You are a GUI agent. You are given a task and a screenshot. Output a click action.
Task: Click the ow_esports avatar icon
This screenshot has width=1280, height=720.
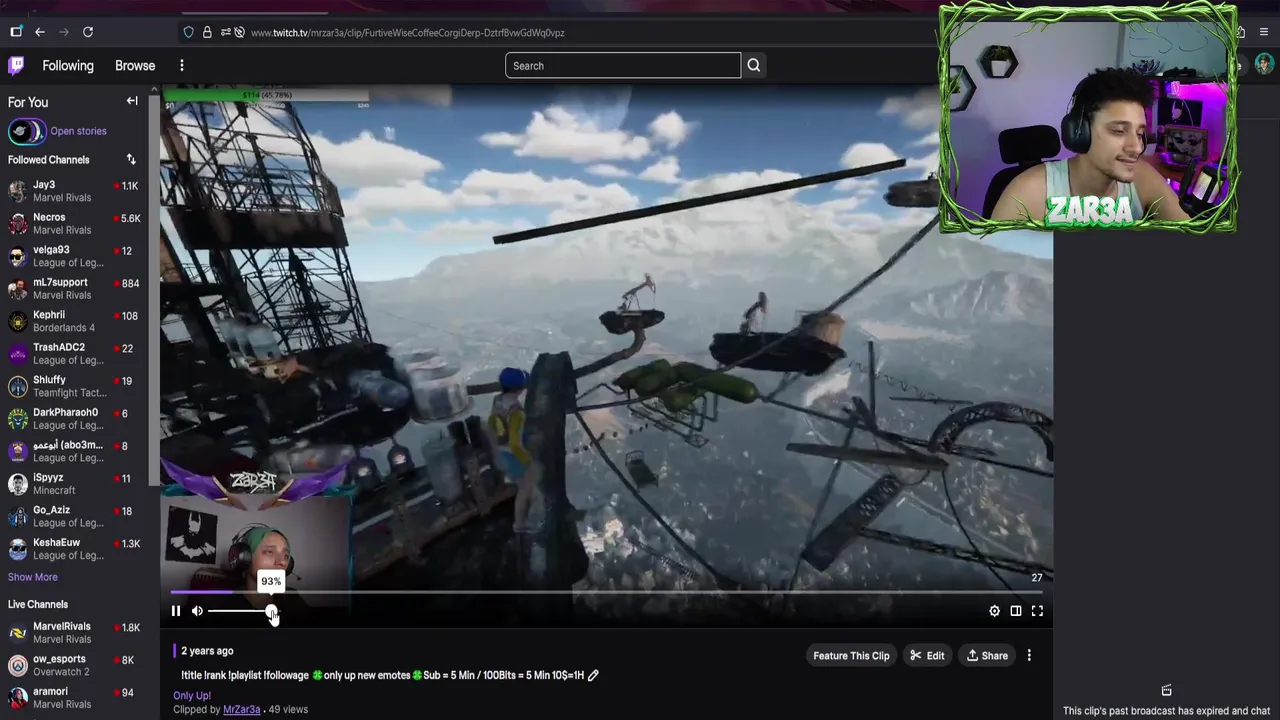pos(17,665)
